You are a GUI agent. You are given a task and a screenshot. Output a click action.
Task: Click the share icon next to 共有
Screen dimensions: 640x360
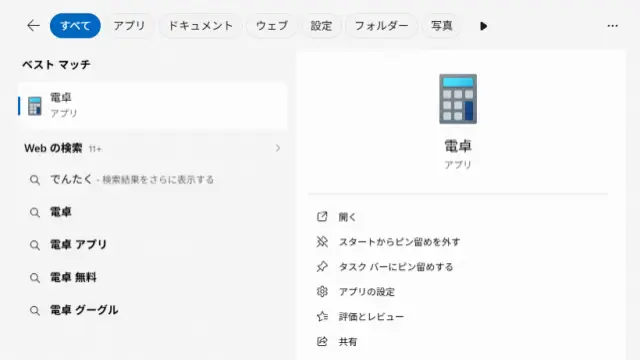(322, 341)
